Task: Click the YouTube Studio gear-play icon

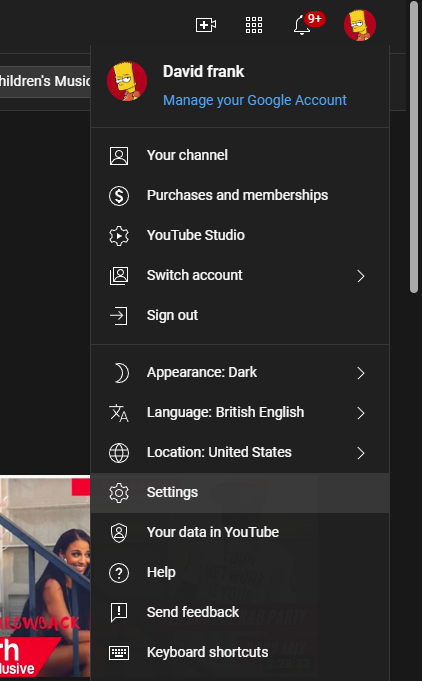Action: coord(119,236)
